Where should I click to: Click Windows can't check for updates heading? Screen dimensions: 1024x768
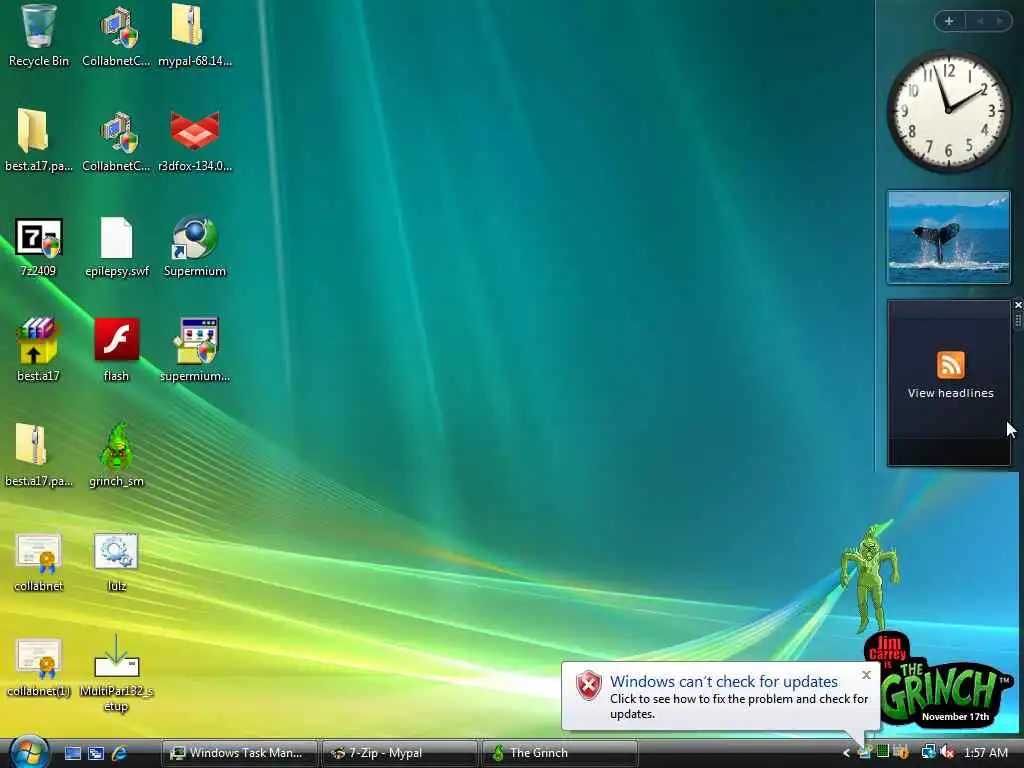(724, 681)
